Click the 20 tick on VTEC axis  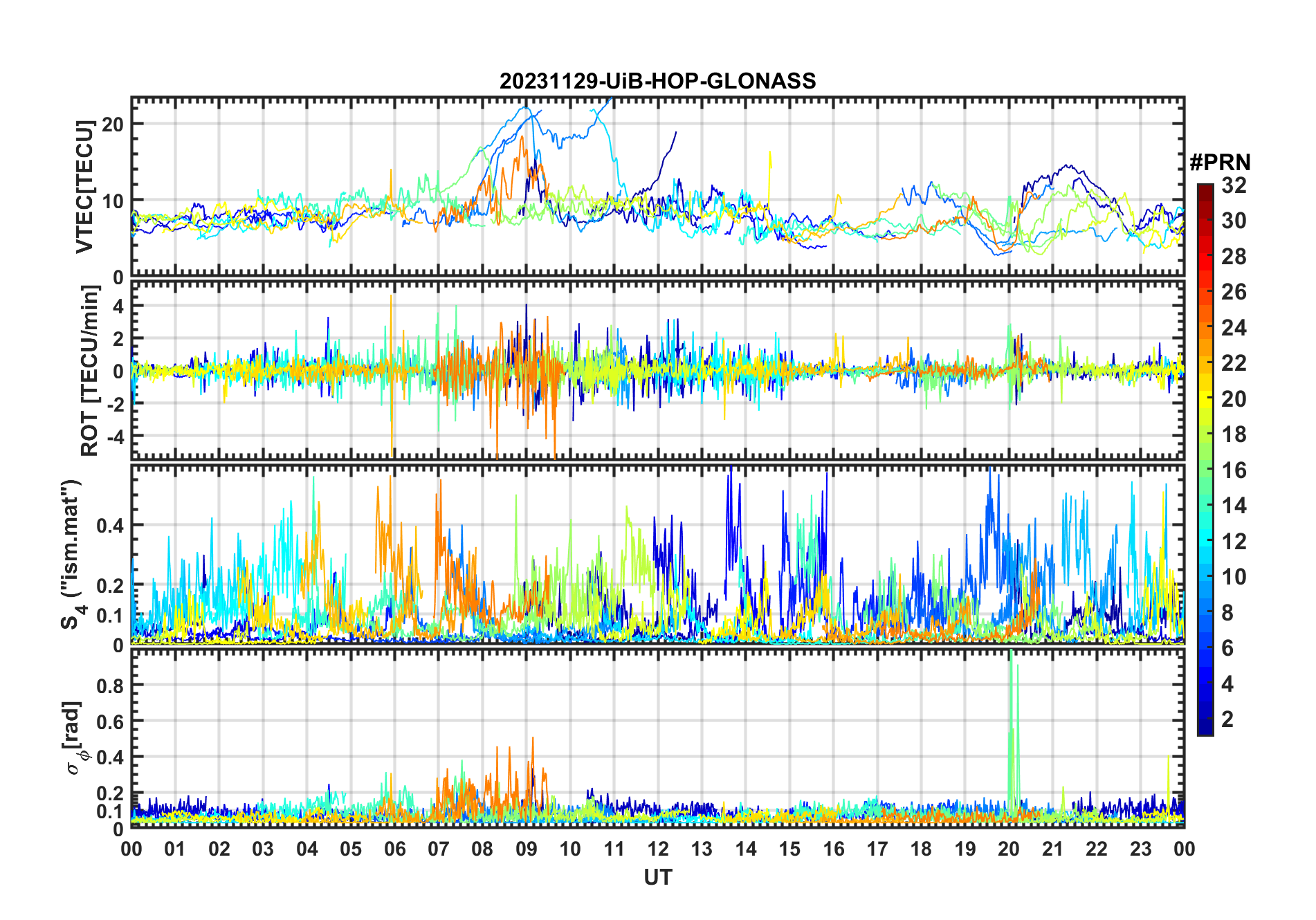click(113, 125)
